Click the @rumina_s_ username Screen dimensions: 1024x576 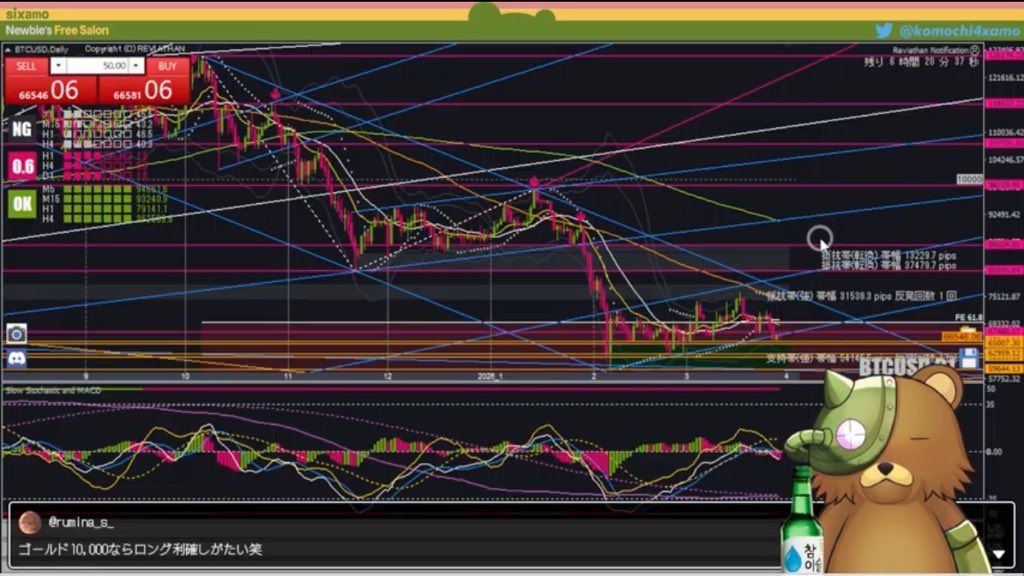[x=81, y=522]
